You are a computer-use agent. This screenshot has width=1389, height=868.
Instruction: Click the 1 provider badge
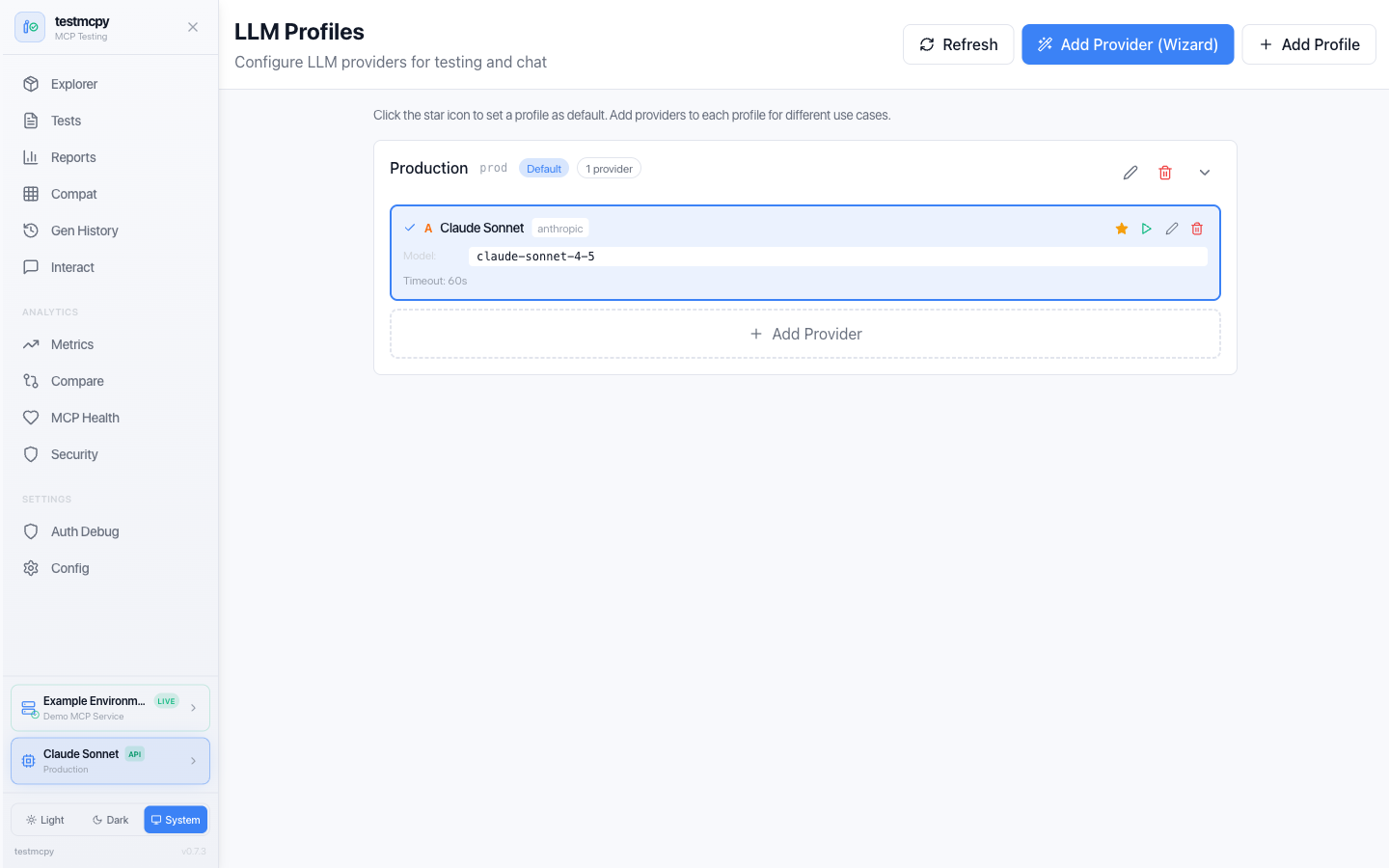pos(609,169)
